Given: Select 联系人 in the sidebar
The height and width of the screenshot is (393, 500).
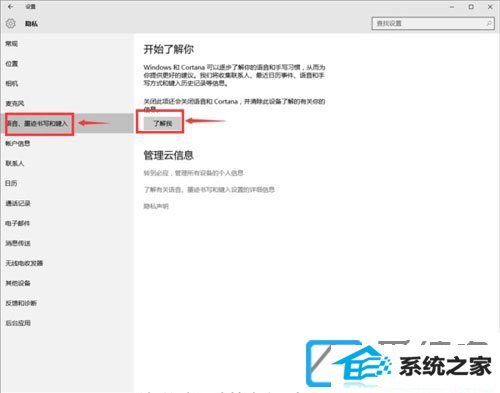Looking at the screenshot, I should click(15, 163).
